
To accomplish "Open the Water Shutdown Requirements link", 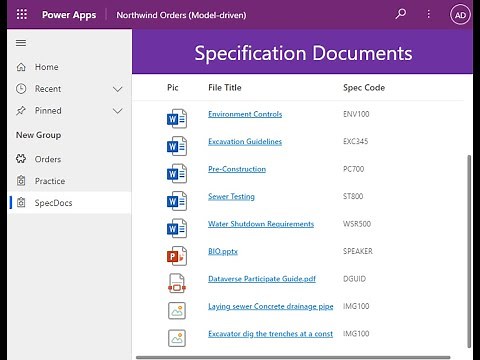I will pyautogui.click(x=261, y=224).
